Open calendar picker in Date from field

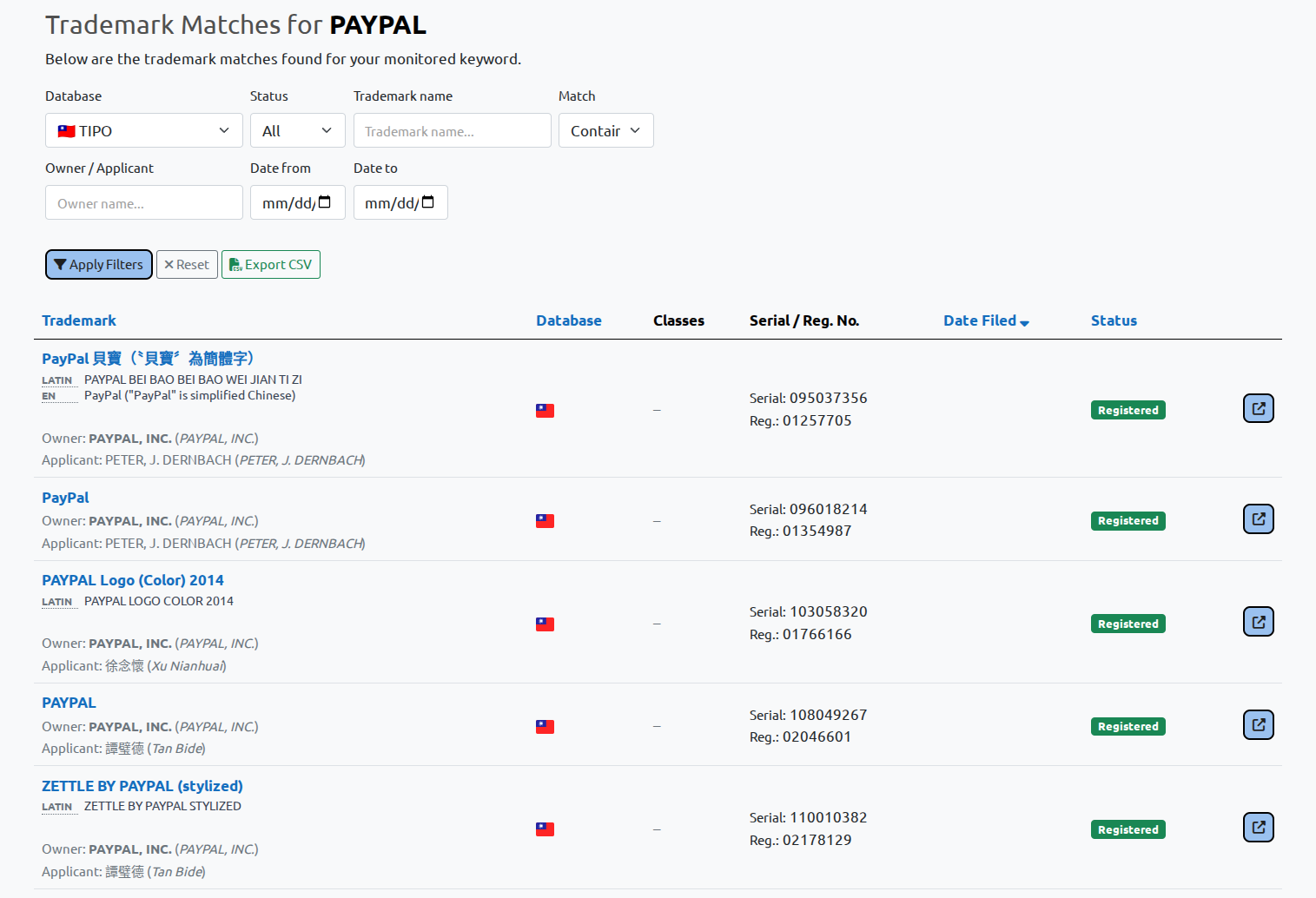tap(325, 202)
